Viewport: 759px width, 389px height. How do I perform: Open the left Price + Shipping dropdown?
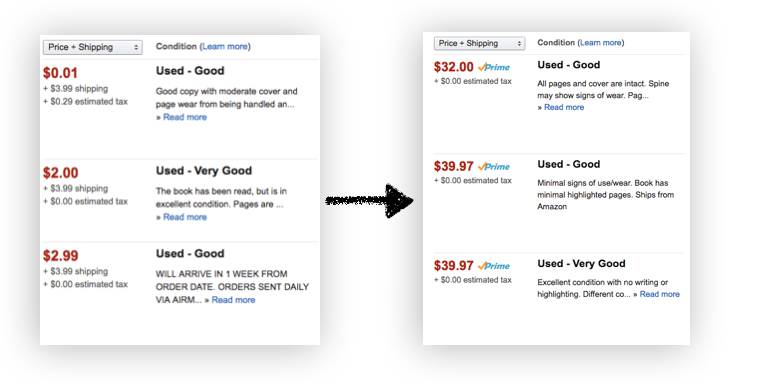click(x=93, y=47)
